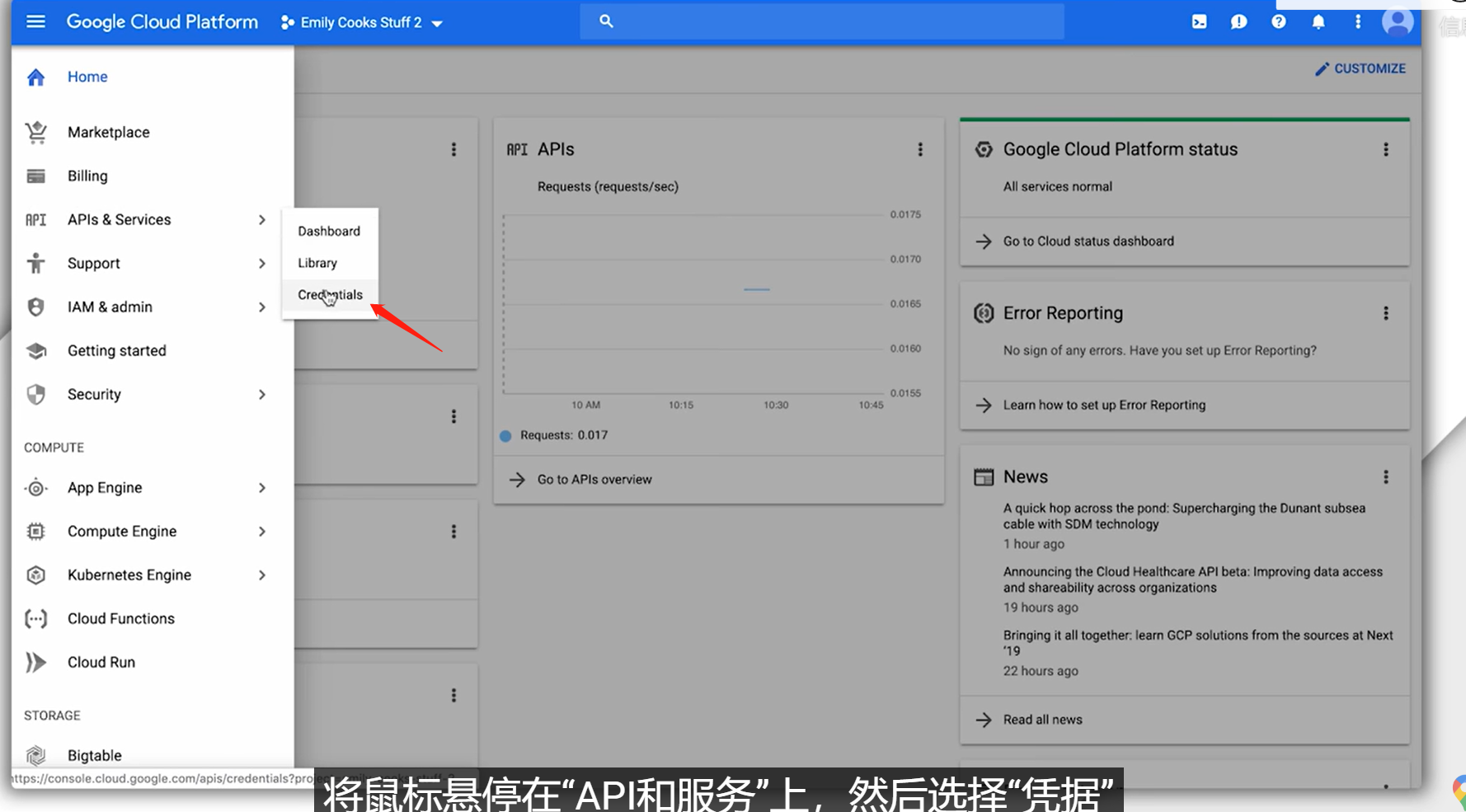This screenshot has width=1466, height=812.
Task: Click Read all news link
Action: [1042, 720]
